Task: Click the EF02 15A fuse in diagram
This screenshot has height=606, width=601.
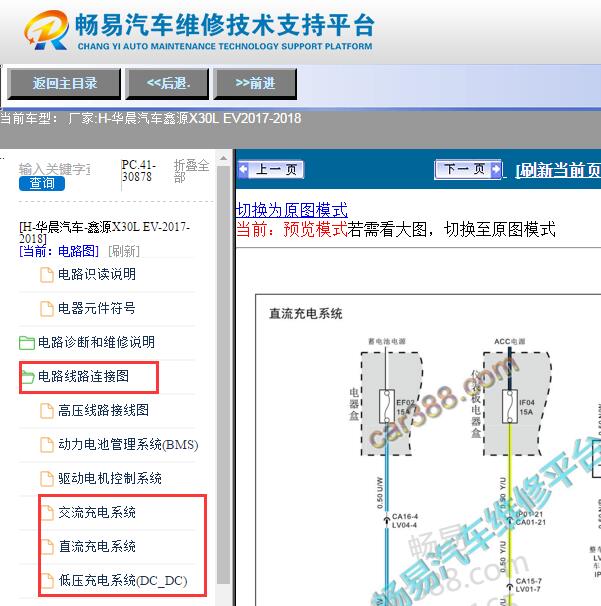Action: point(386,407)
